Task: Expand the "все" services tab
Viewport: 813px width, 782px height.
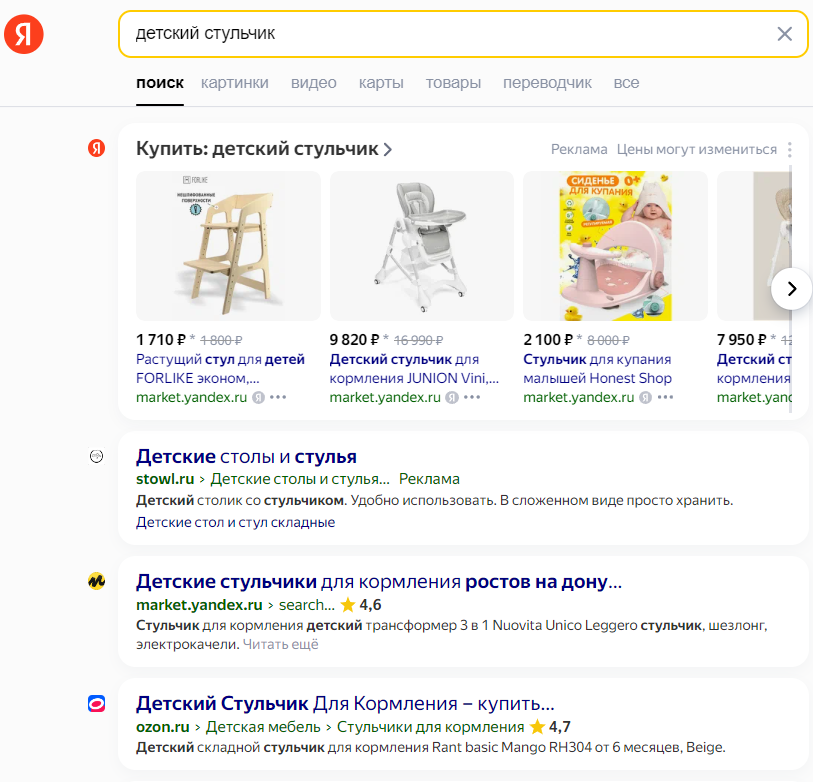Action: [626, 83]
